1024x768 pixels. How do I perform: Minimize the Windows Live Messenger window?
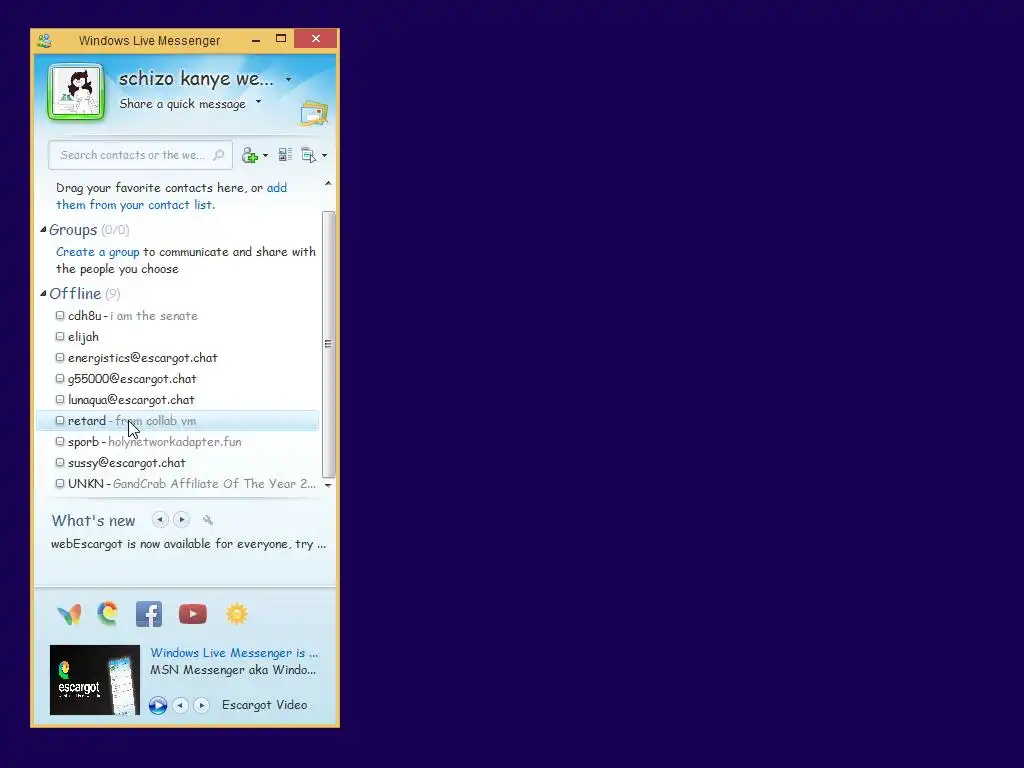coord(256,40)
